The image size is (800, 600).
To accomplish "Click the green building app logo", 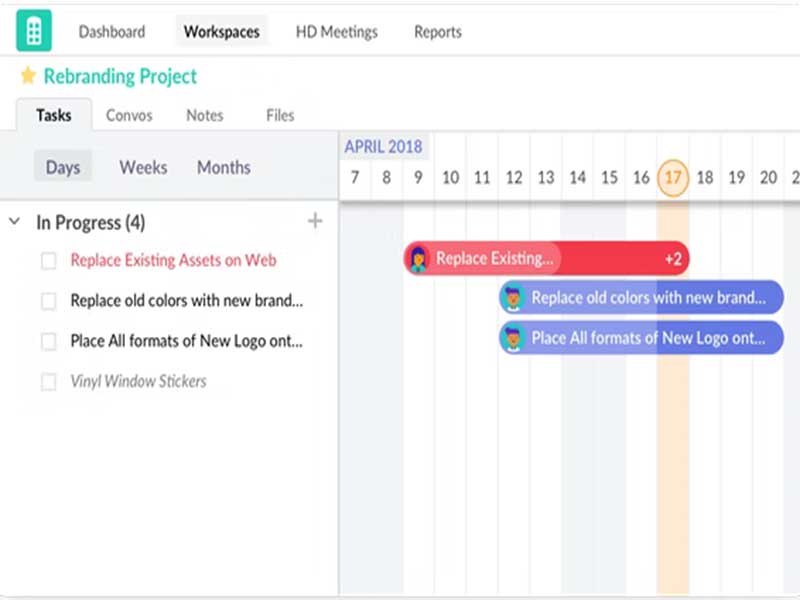I will pos(34,31).
